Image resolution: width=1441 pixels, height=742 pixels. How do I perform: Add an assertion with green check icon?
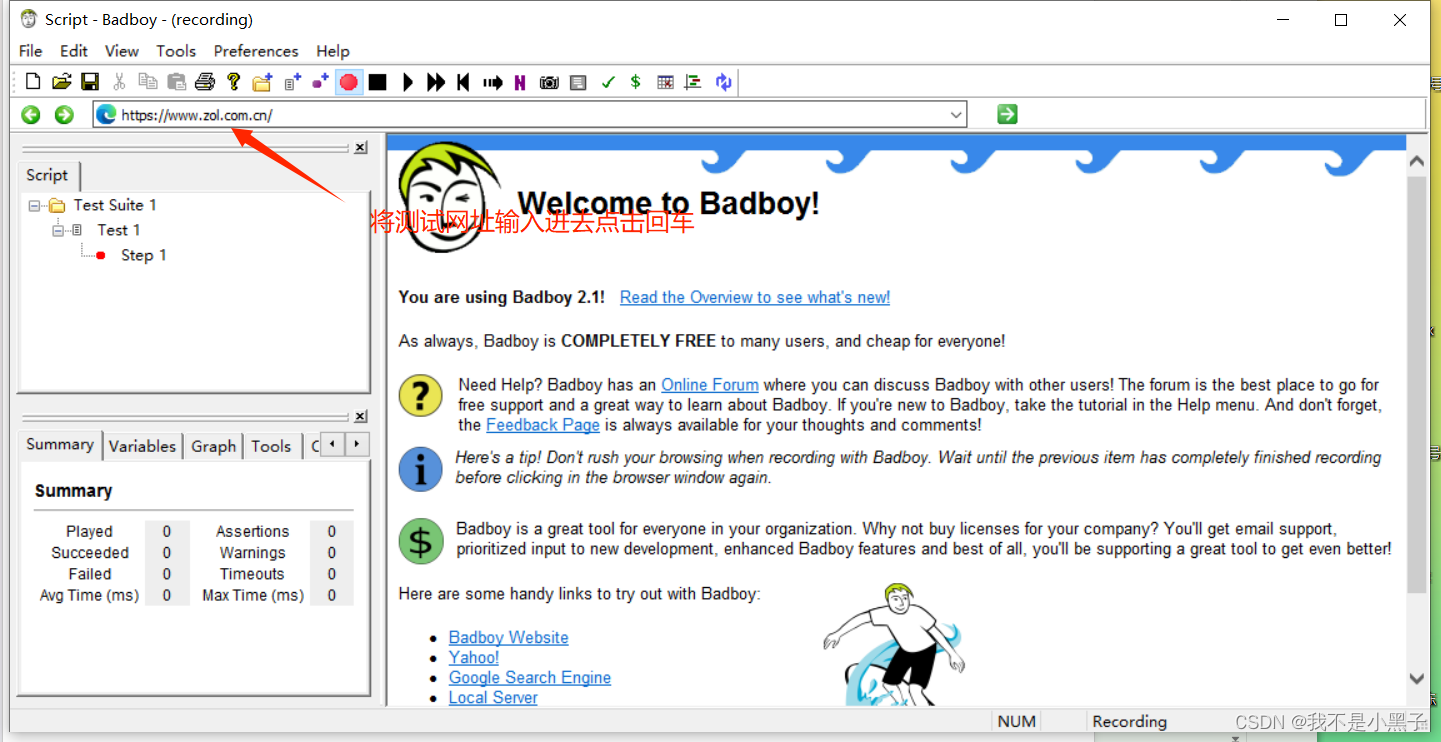point(607,82)
